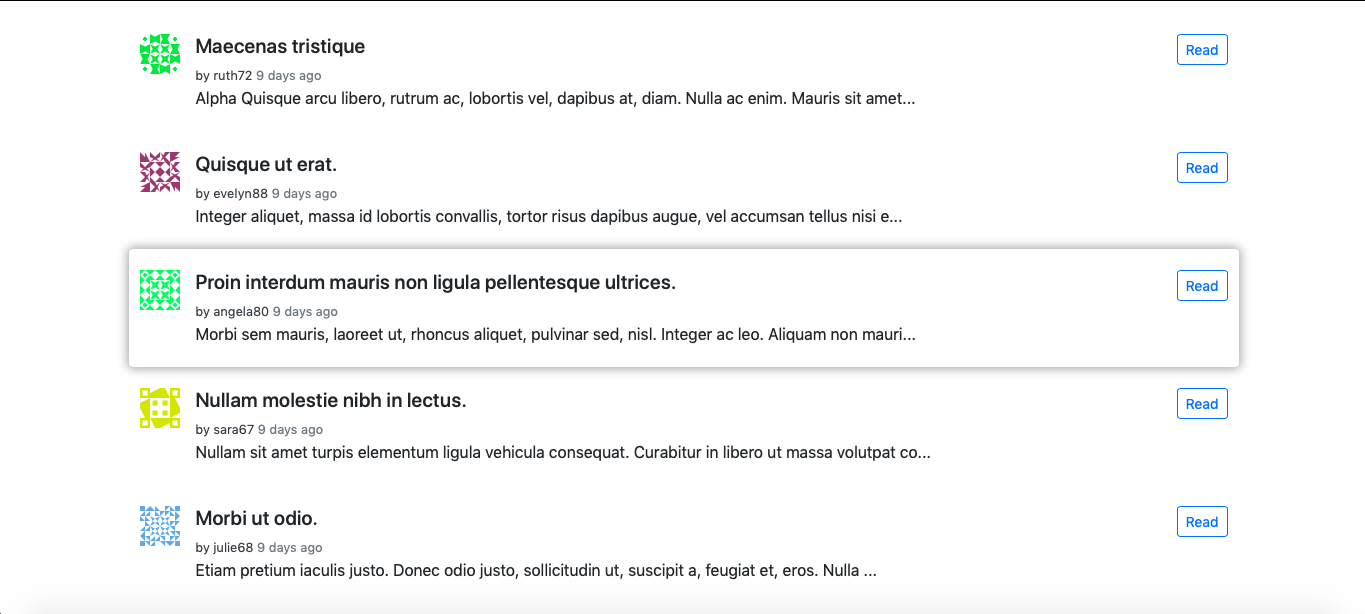This screenshot has height=614, width=1365.
Task: Click angela80's green identicon avatar
Action: pyautogui.click(x=160, y=290)
